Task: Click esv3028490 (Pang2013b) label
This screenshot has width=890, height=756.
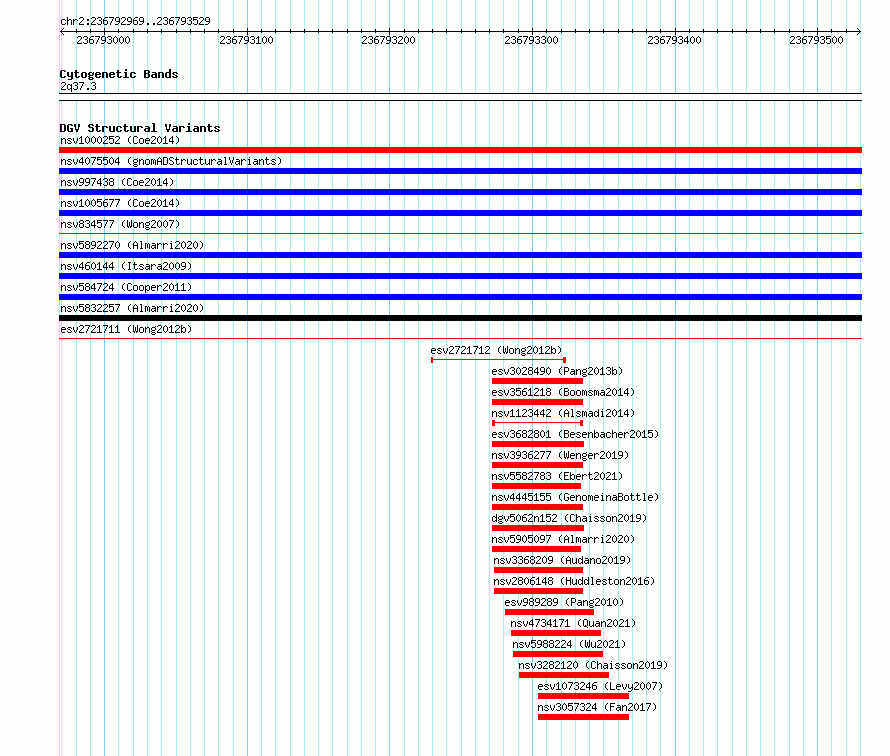Action: pyautogui.click(x=557, y=371)
